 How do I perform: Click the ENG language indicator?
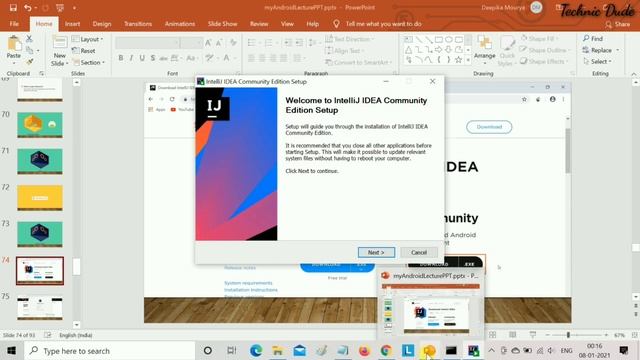[566, 351]
